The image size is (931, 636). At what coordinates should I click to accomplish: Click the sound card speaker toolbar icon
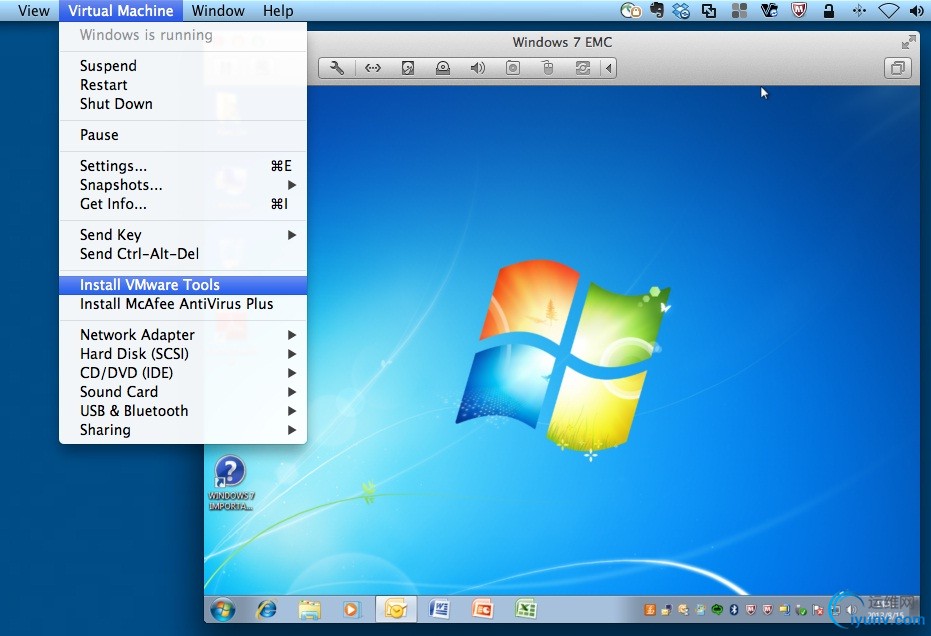coord(478,68)
